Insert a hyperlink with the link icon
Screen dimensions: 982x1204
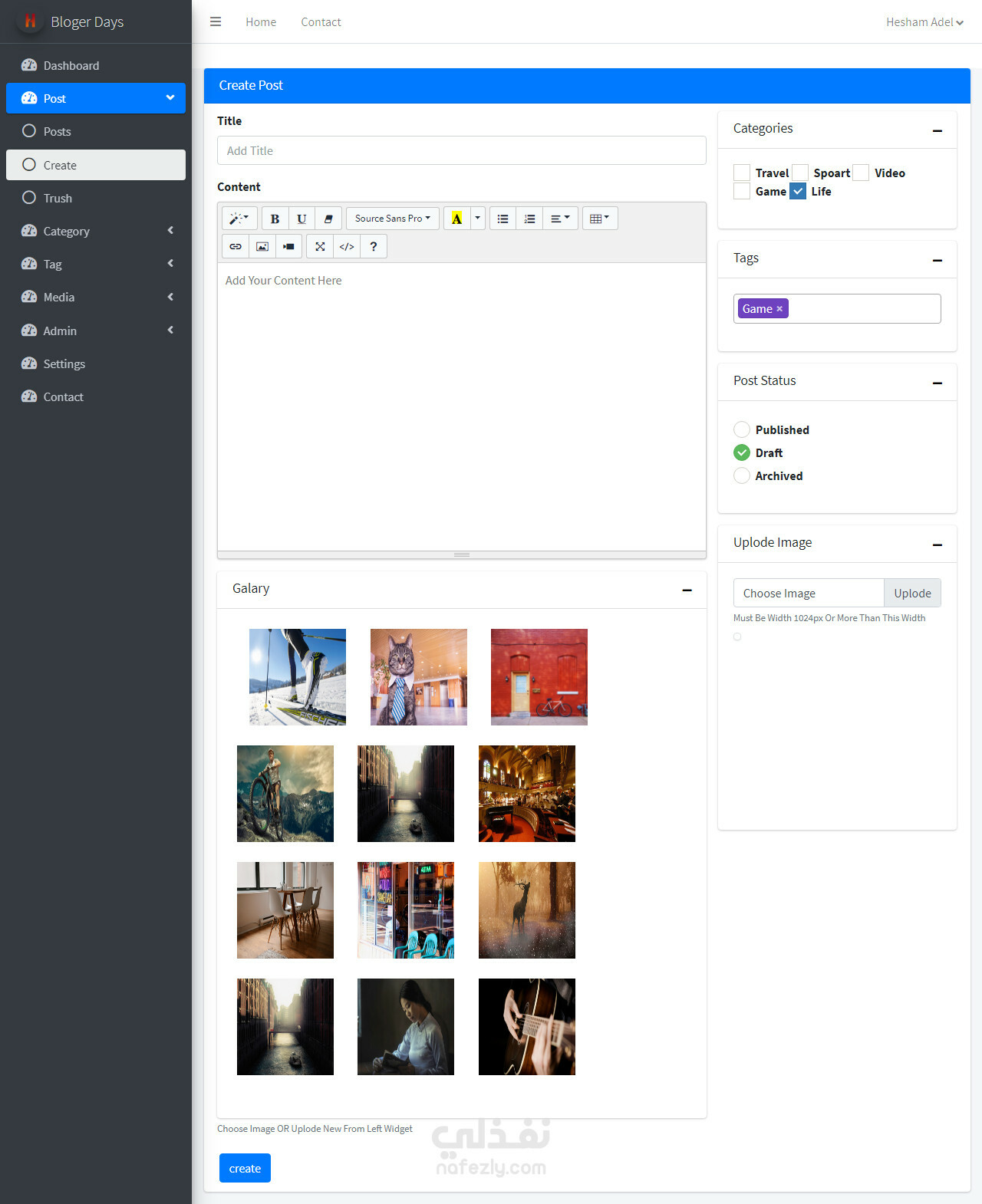pos(236,246)
